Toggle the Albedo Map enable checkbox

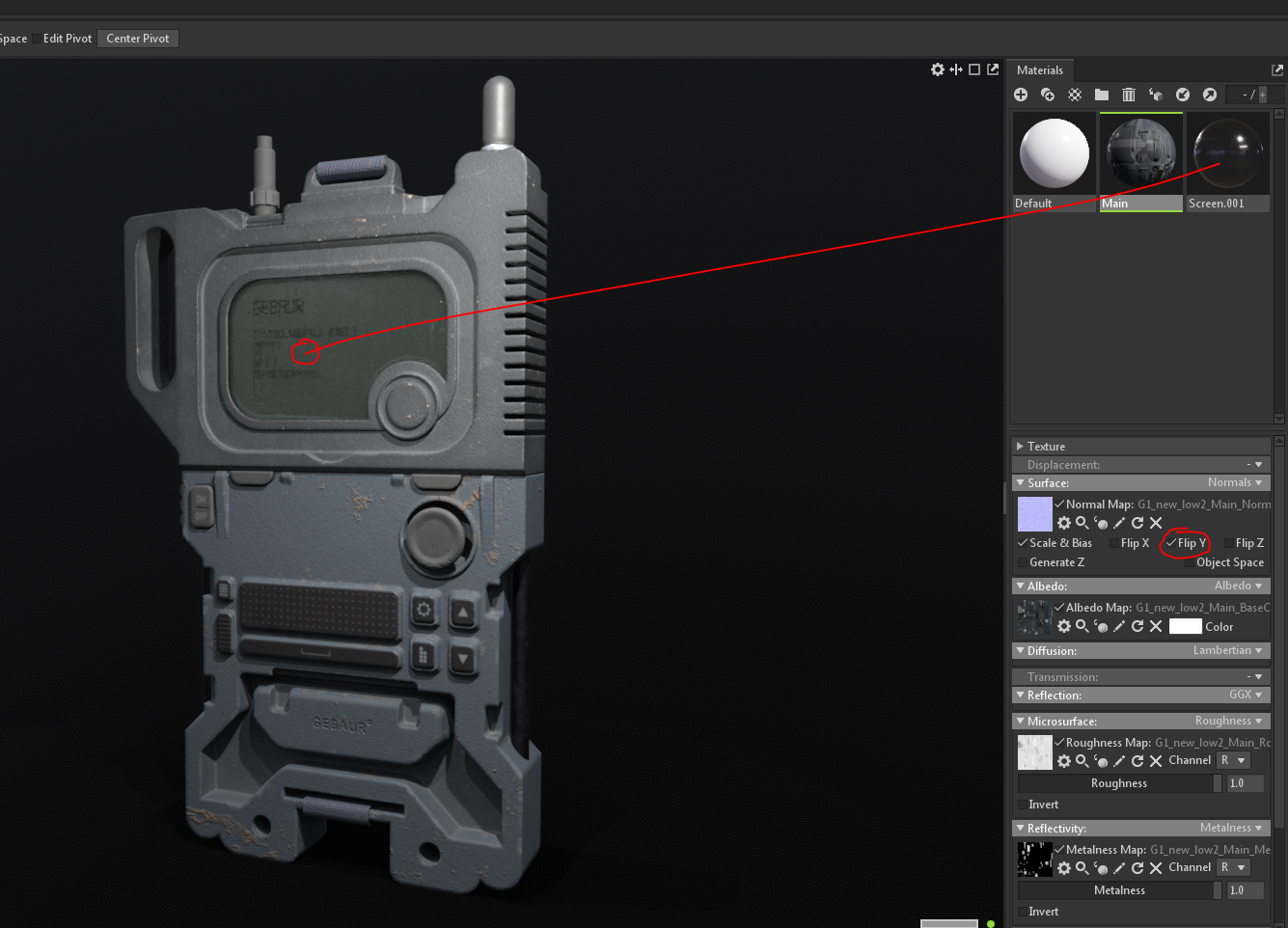pyautogui.click(x=1059, y=607)
